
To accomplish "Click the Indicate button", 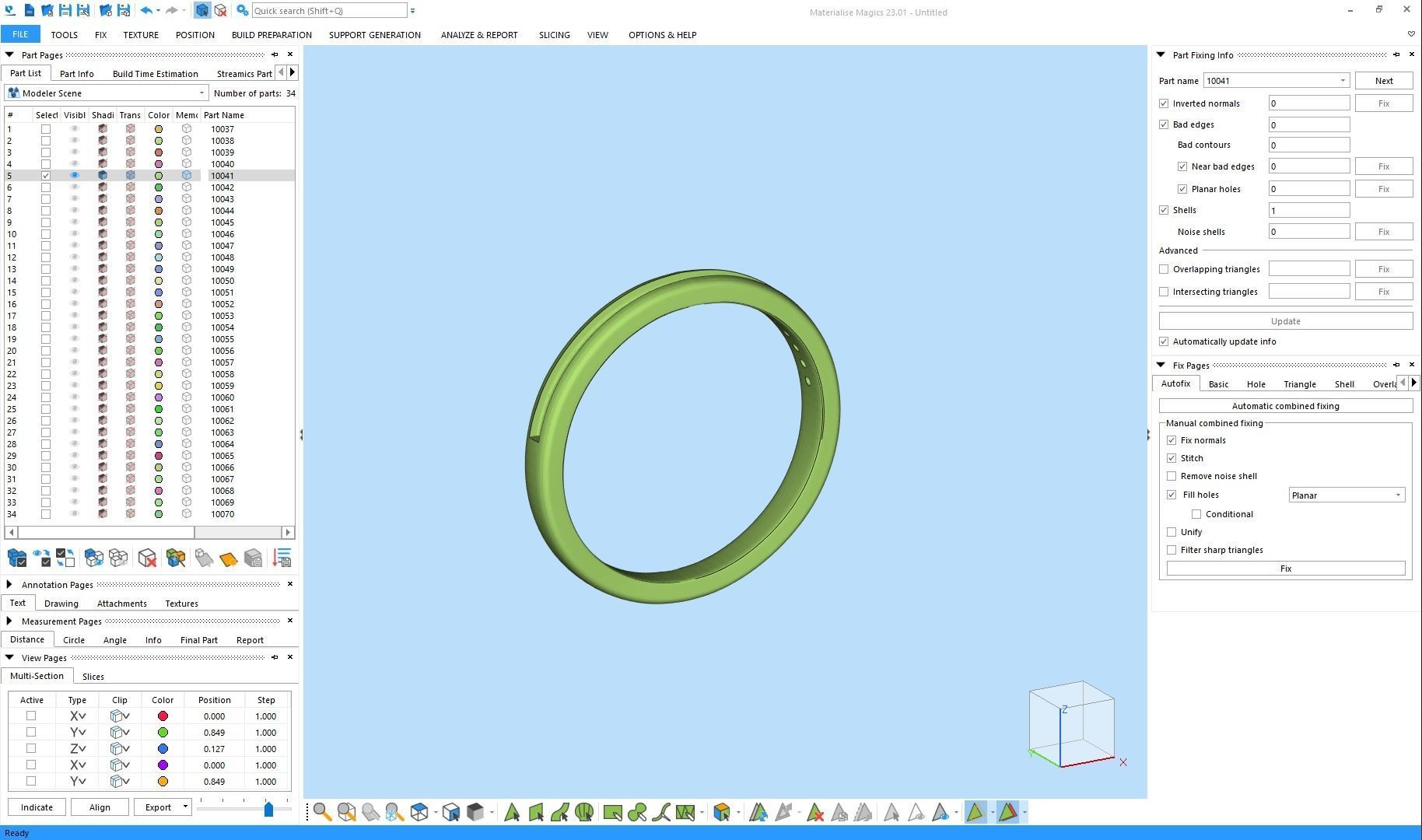I will (x=37, y=807).
